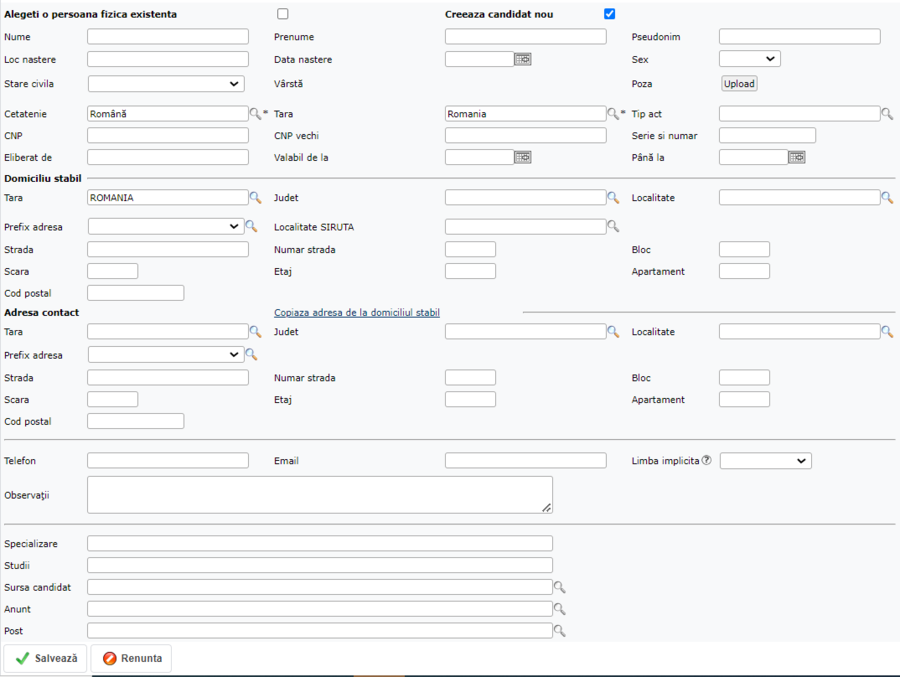Click the search icon next to Localitate SIRUTA

(613, 227)
